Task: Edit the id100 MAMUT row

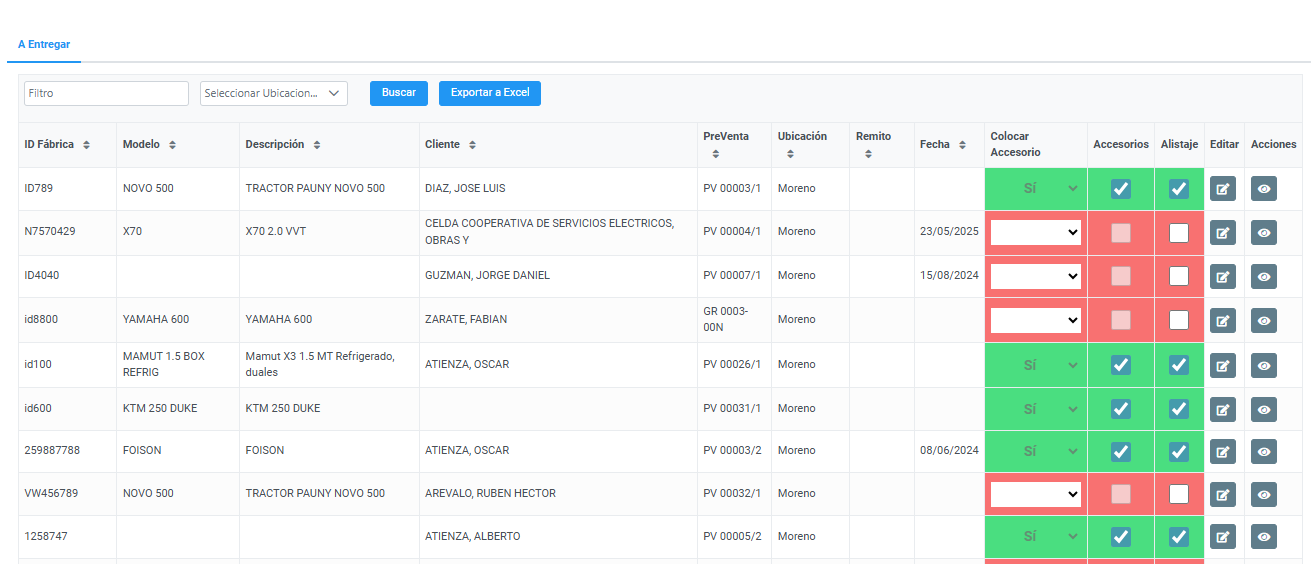Action: pyautogui.click(x=1222, y=365)
